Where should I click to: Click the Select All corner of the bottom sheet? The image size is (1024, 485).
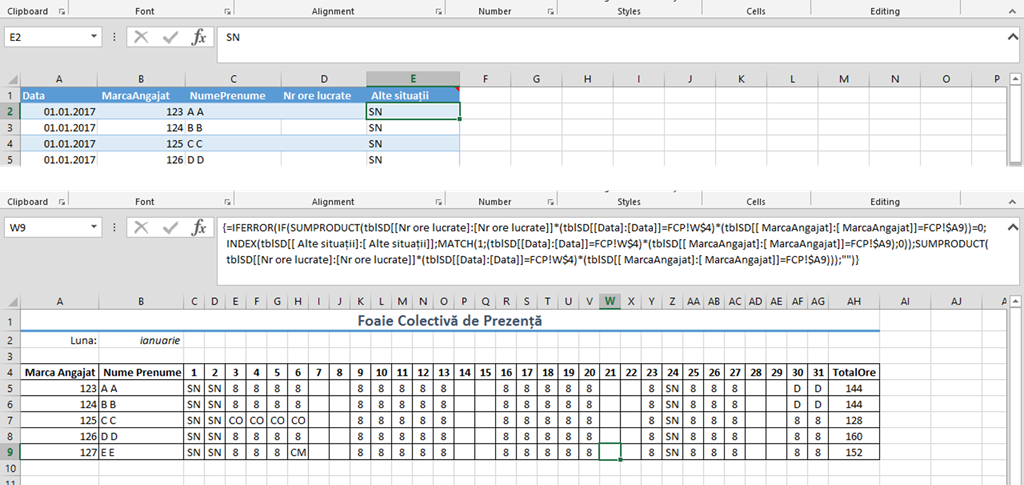point(10,300)
